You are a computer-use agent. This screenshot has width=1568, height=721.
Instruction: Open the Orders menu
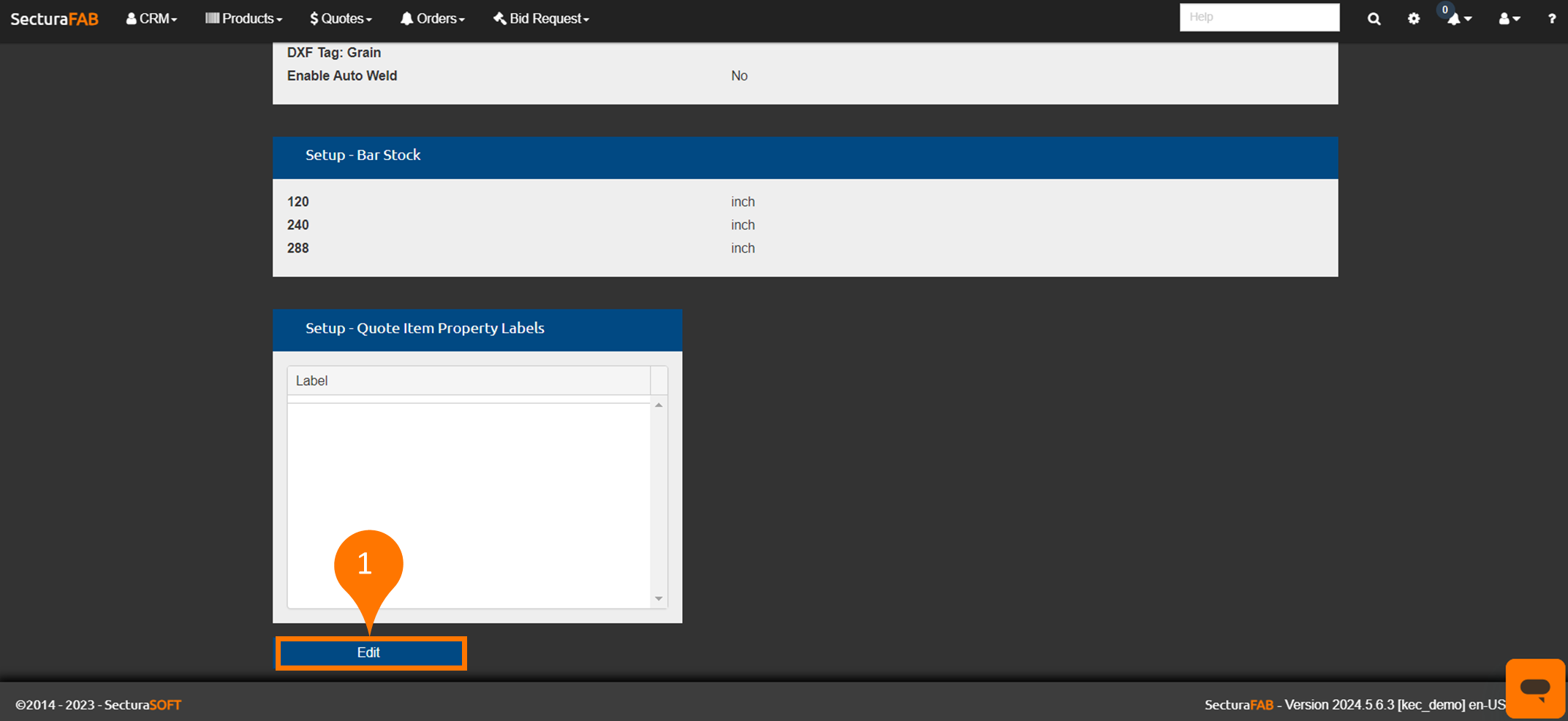click(432, 19)
